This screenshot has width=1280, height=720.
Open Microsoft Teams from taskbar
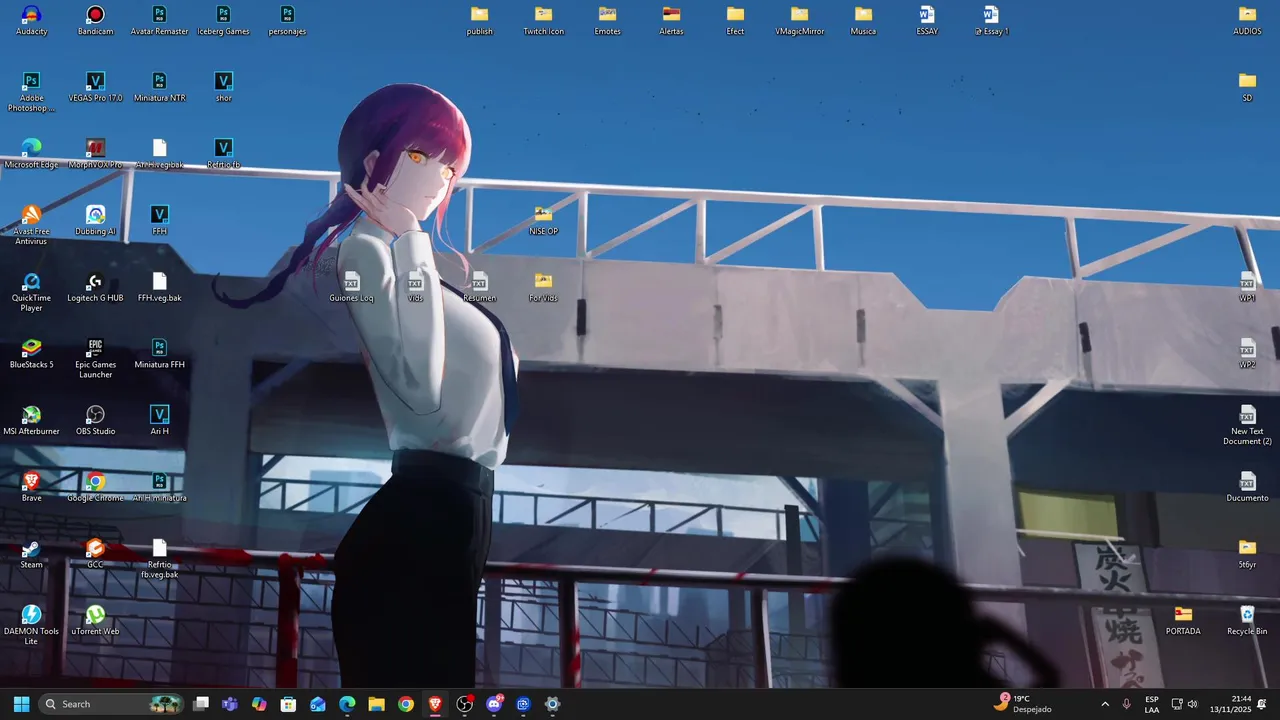[x=230, y=704]
